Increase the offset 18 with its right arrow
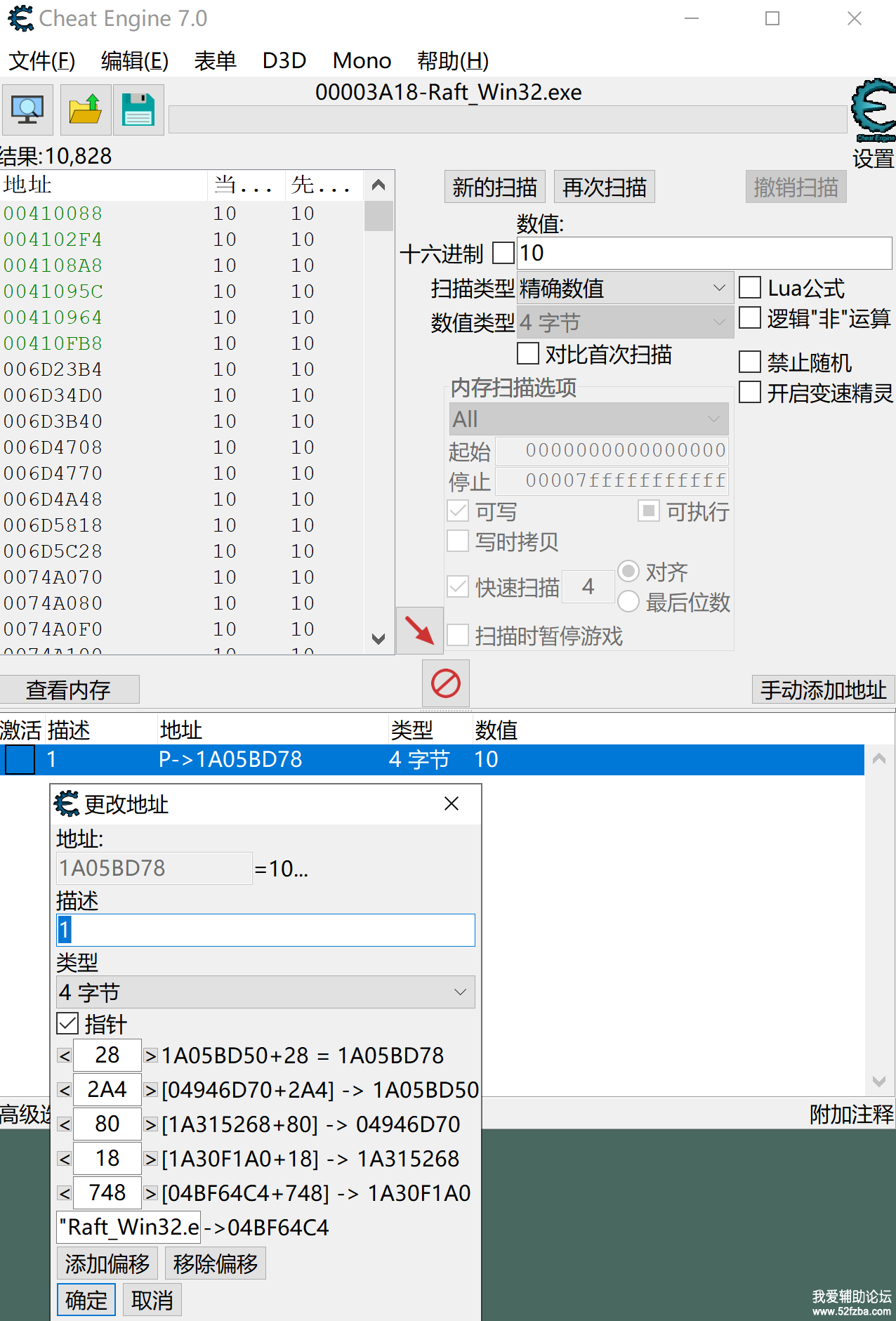 click(x=150, y=1159)
